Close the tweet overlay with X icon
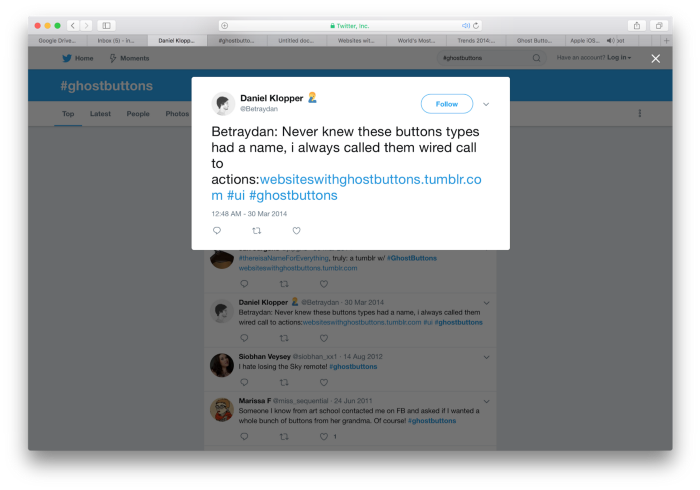The image size is (700, 490). (x=655, y=58)
